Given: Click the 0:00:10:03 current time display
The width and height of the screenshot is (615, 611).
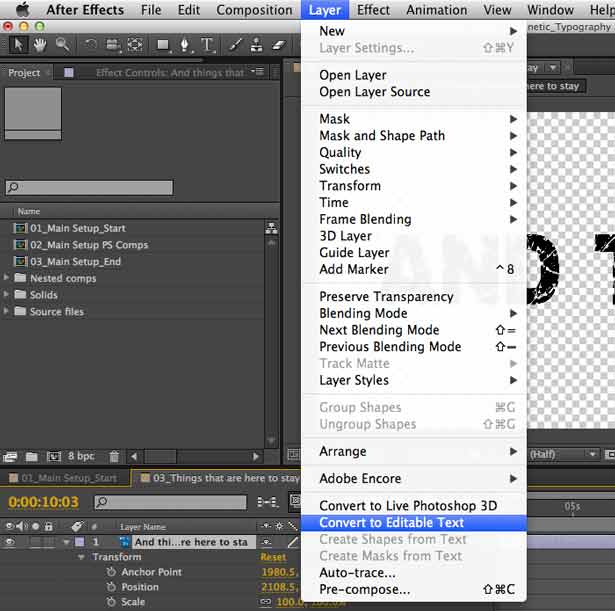Looking at the screenshot, I should (x=44, y=502).
